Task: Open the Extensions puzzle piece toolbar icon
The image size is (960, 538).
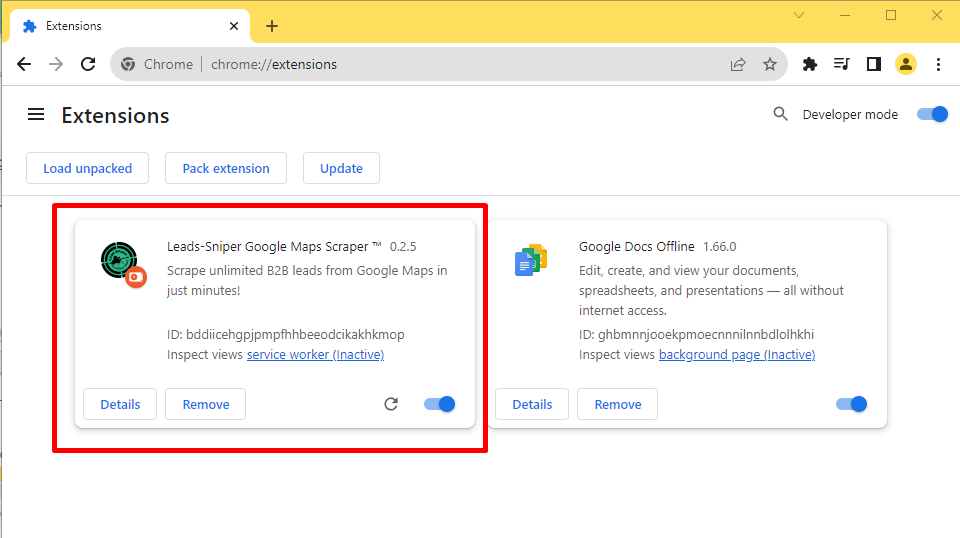Action: 810,64
